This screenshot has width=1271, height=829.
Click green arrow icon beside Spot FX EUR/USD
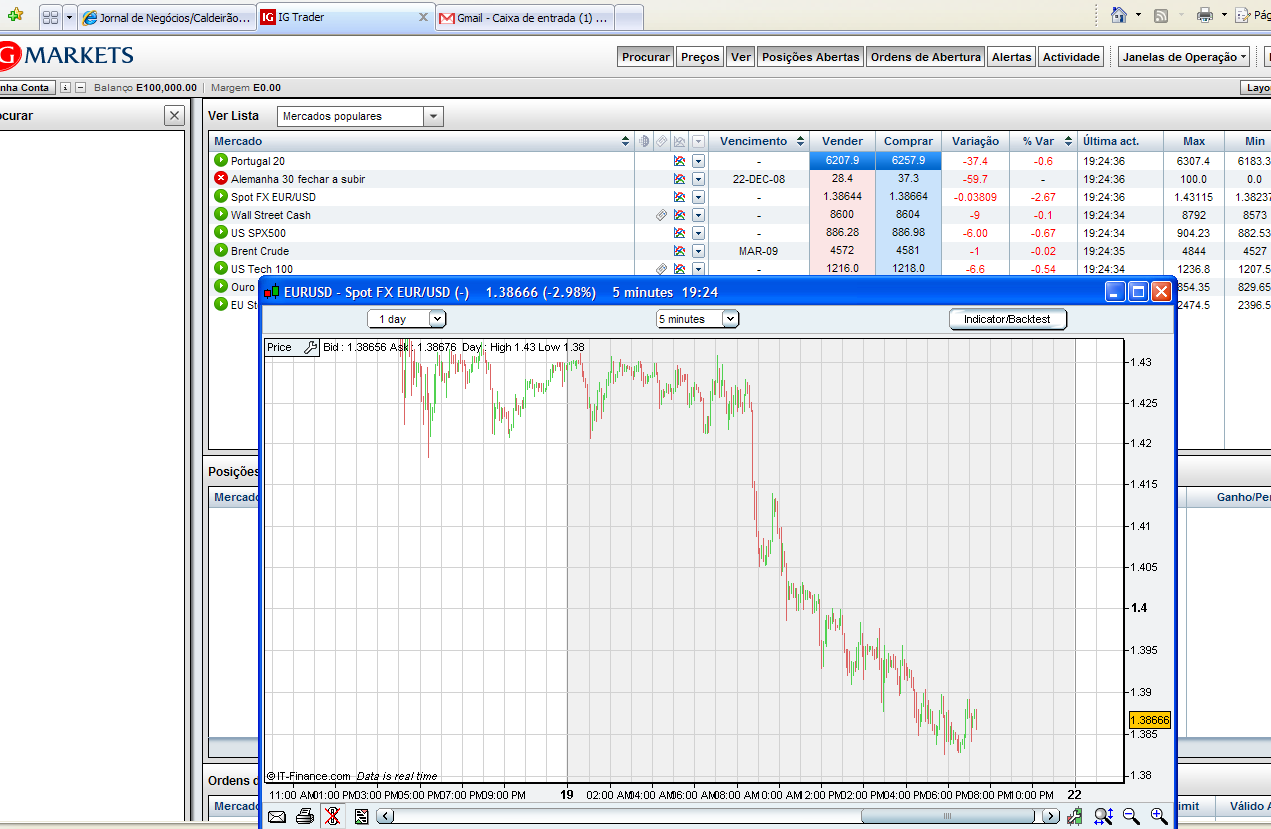pyautogui.click(x=221, y=196)
